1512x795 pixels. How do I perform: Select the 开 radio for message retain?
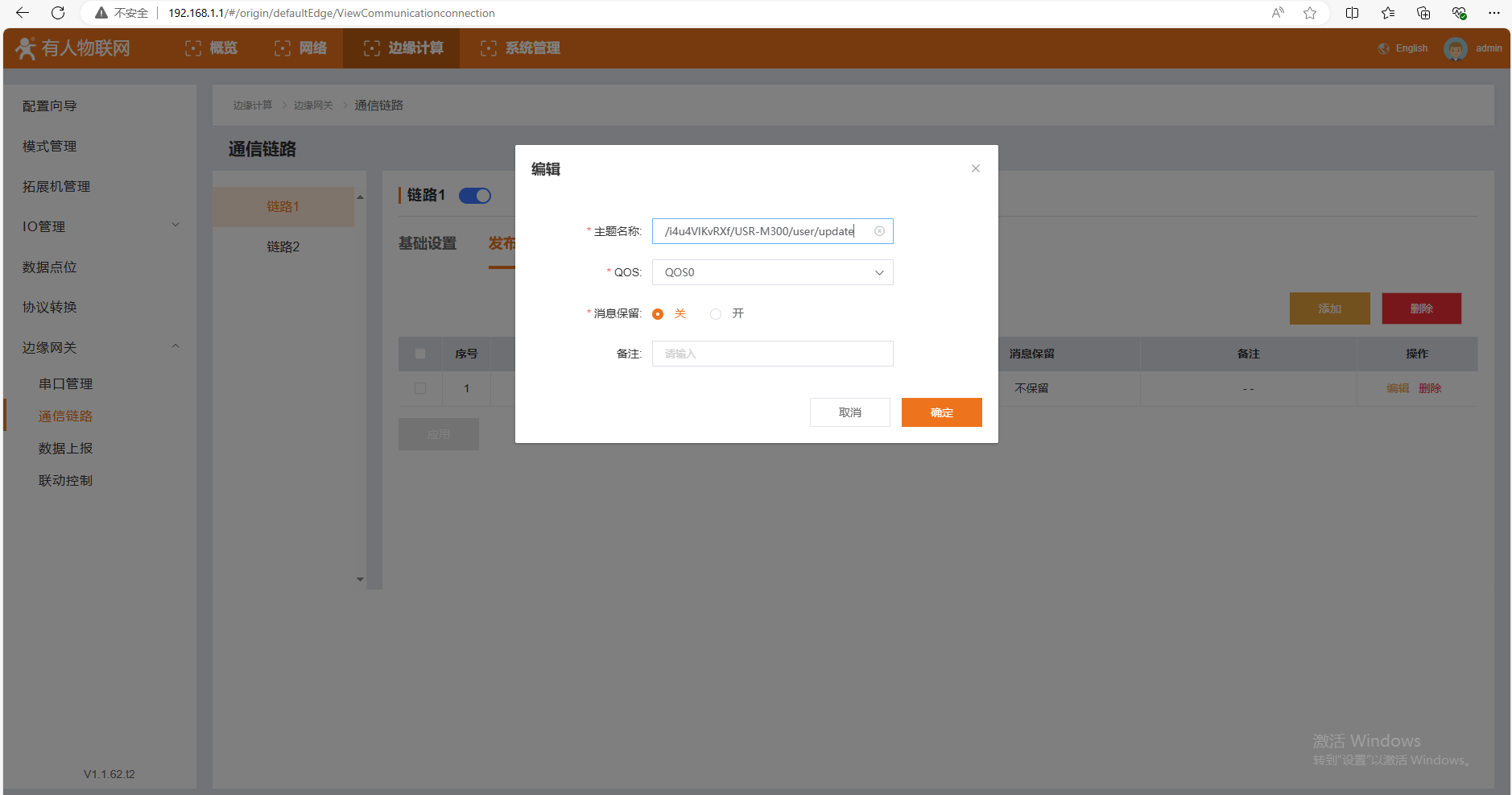click(716, 314)
